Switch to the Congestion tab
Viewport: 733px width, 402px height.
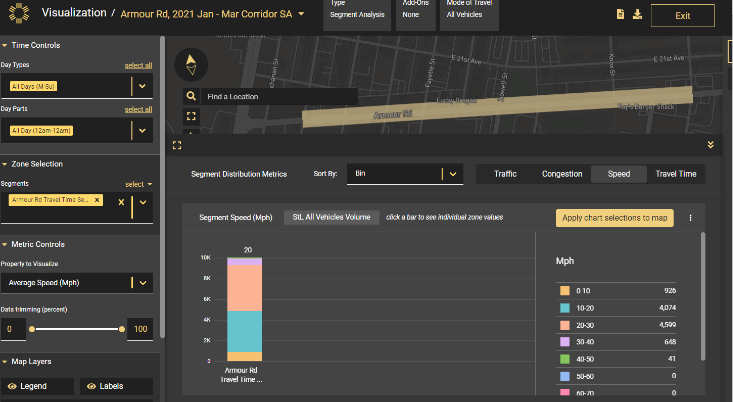562,174
